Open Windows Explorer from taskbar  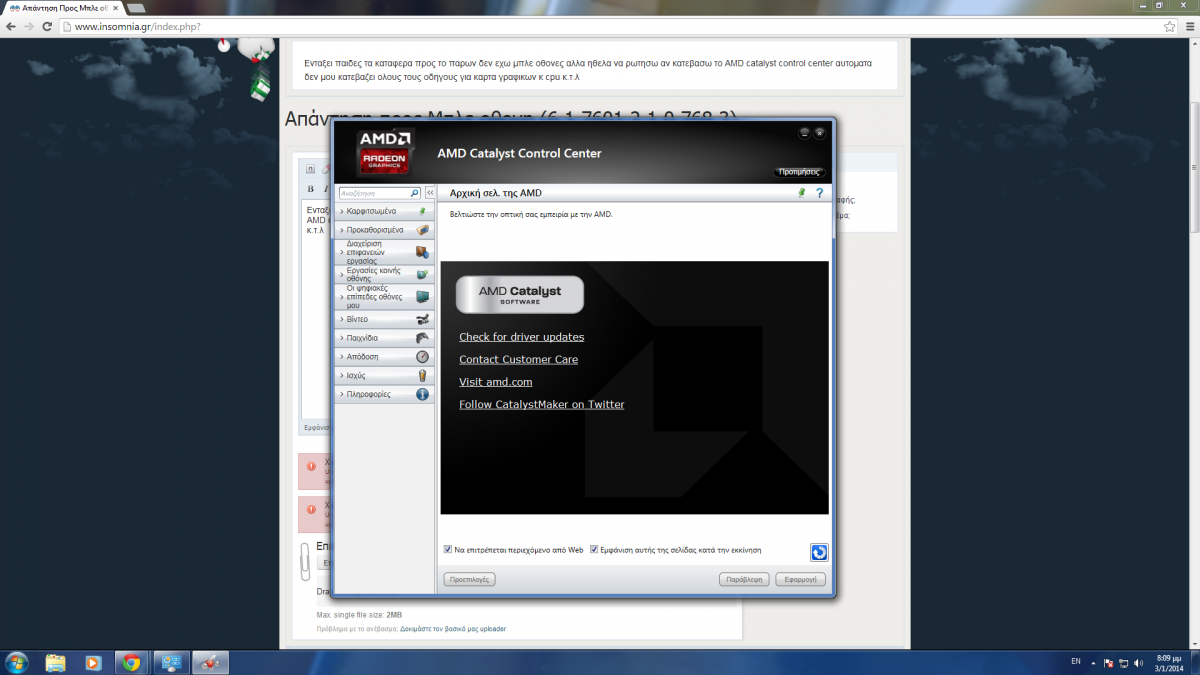pos(55,662)
